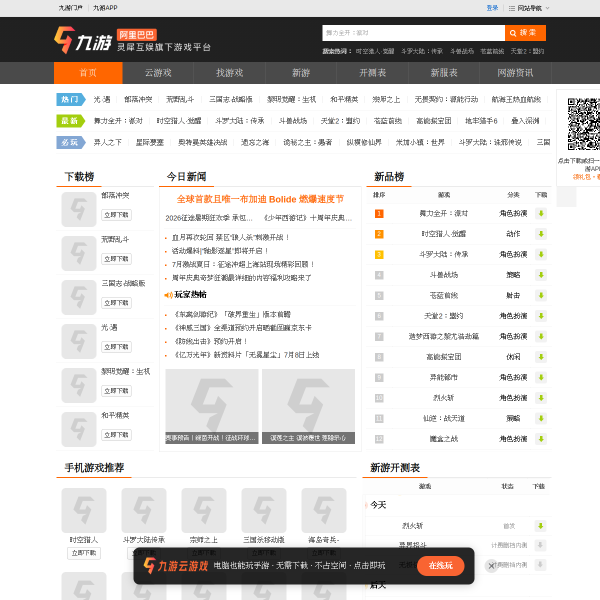Click download arrow for rank 12 魔盒之战
Screen dimensions: 600x600
541,439
